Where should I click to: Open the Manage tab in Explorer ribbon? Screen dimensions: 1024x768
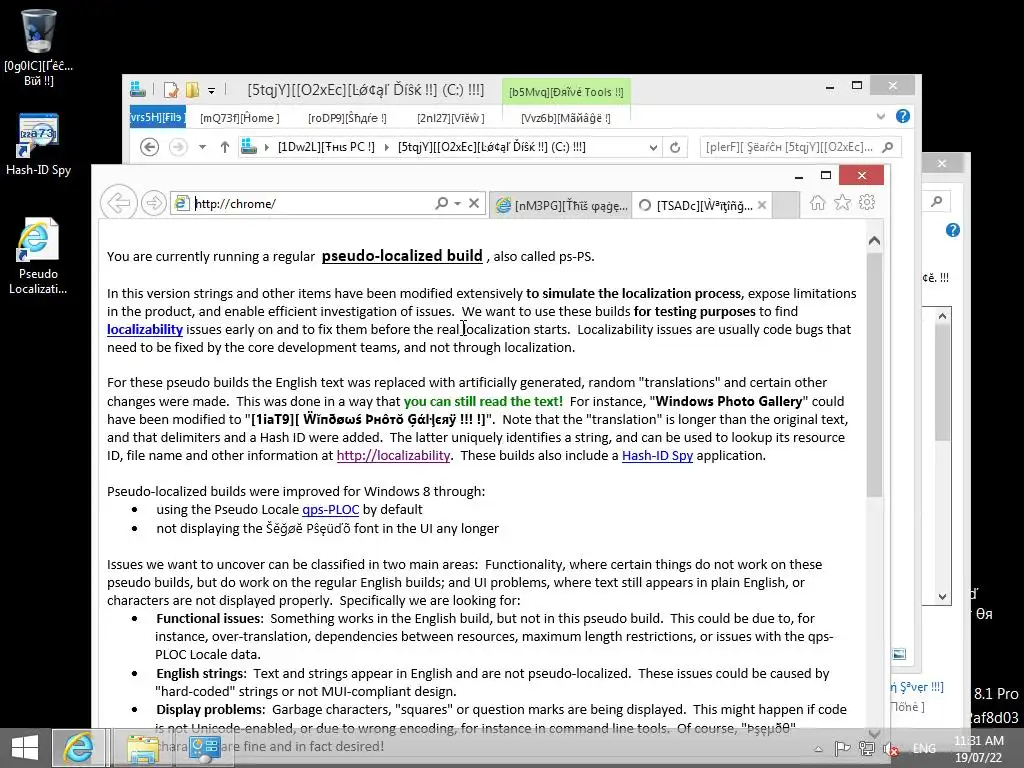click(566, 118)
